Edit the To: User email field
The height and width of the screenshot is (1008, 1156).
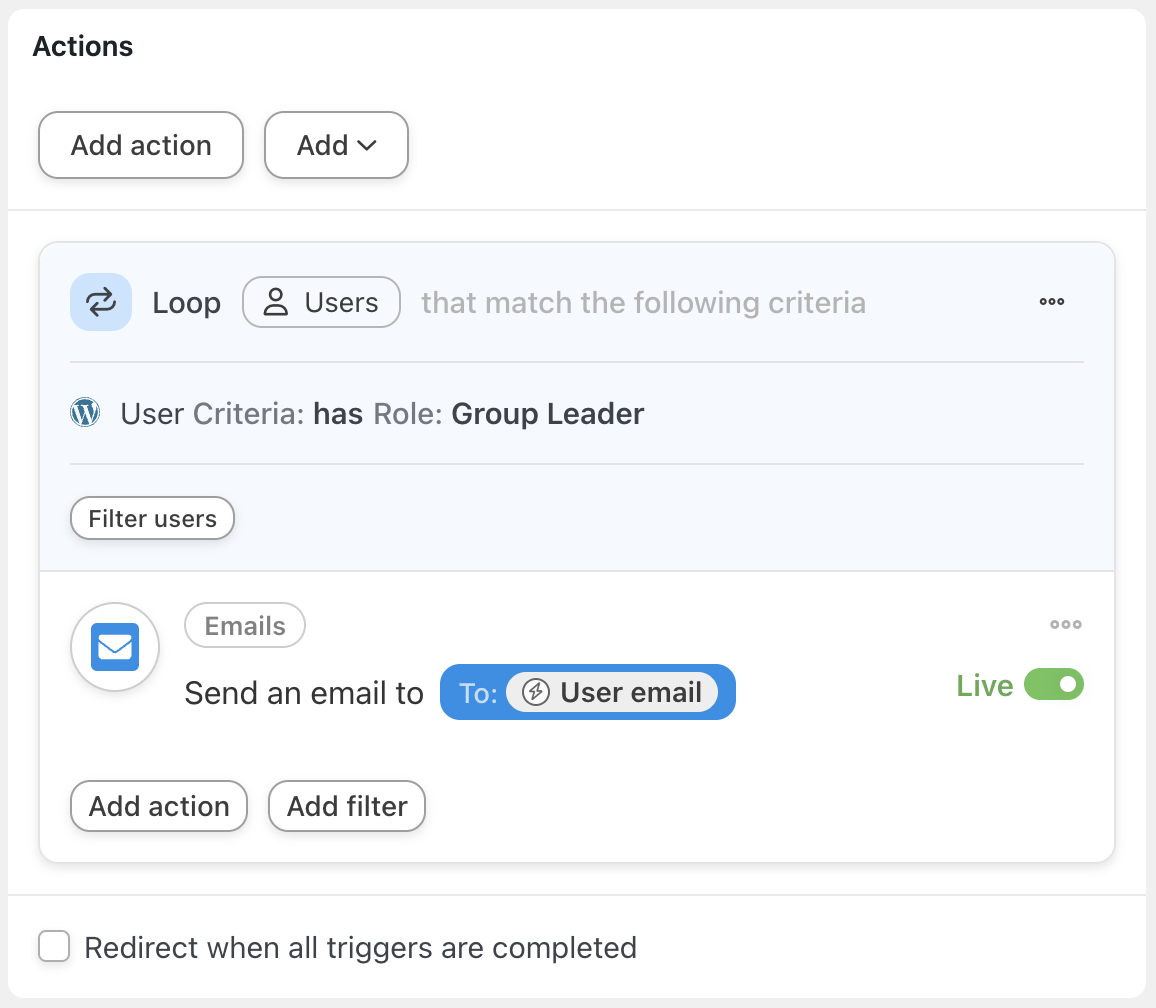coord(588,692)
